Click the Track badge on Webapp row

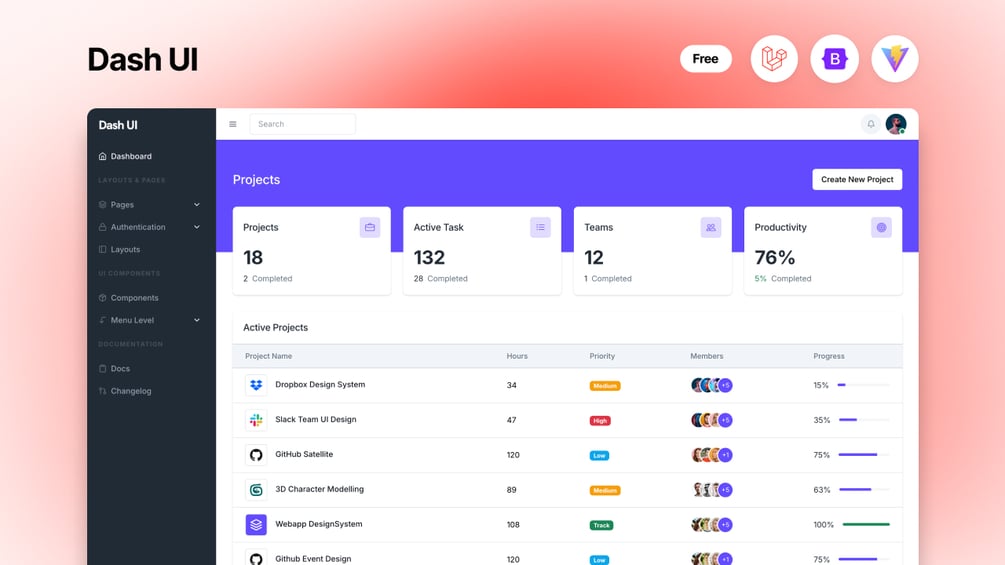point(601,525)
